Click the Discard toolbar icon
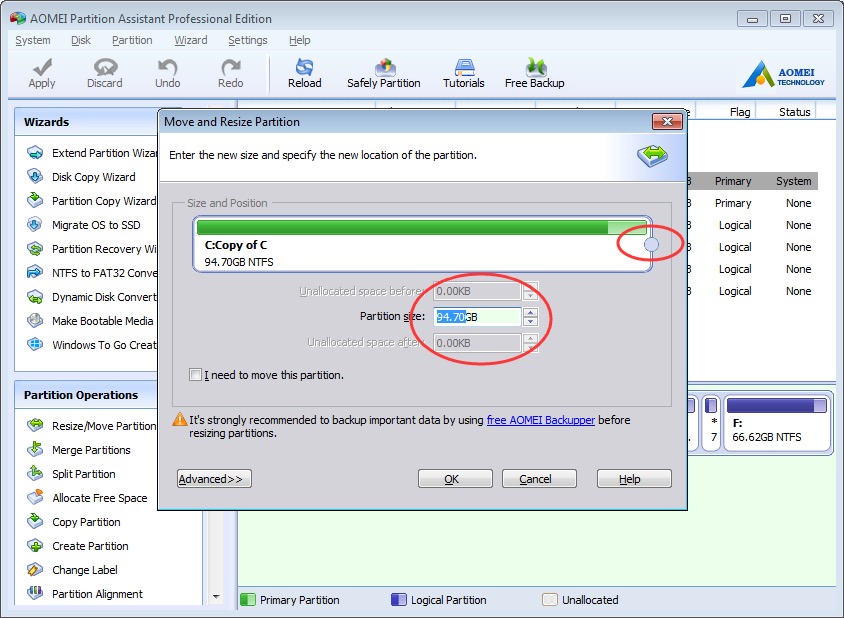 (x=104, y=71)
